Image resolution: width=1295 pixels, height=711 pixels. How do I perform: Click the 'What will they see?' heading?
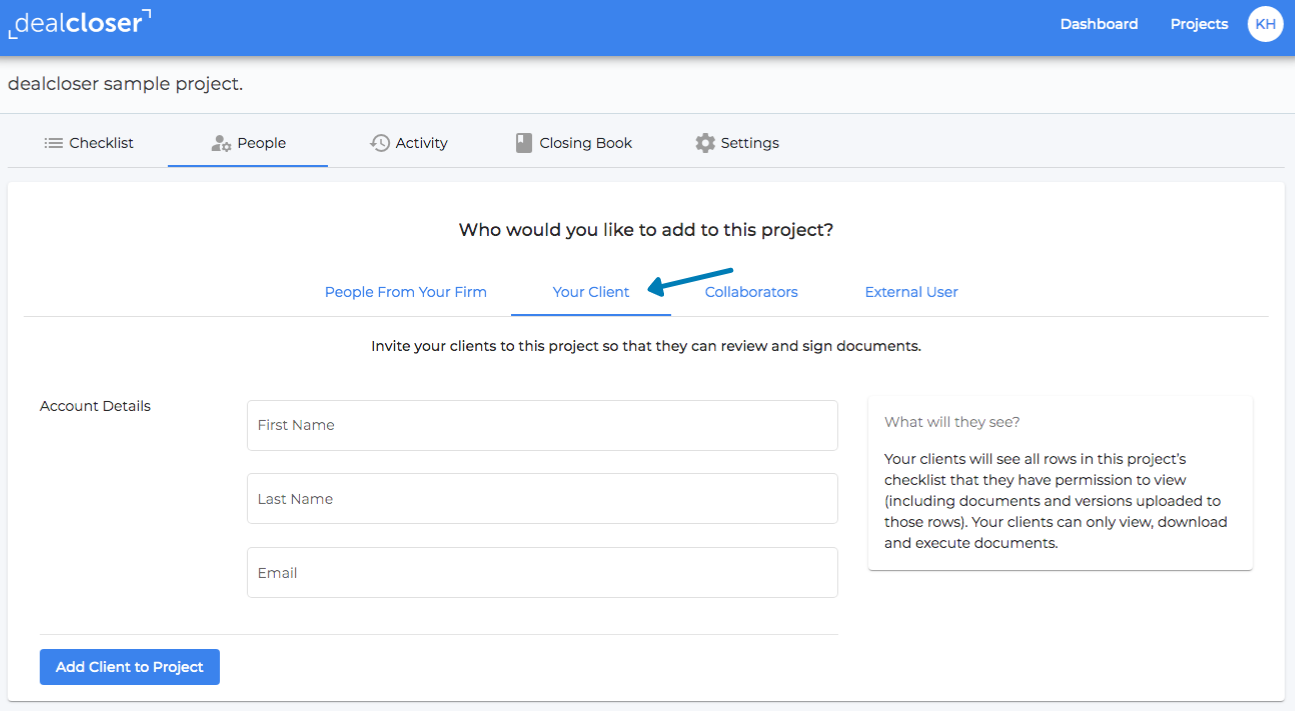pos(952,422)
